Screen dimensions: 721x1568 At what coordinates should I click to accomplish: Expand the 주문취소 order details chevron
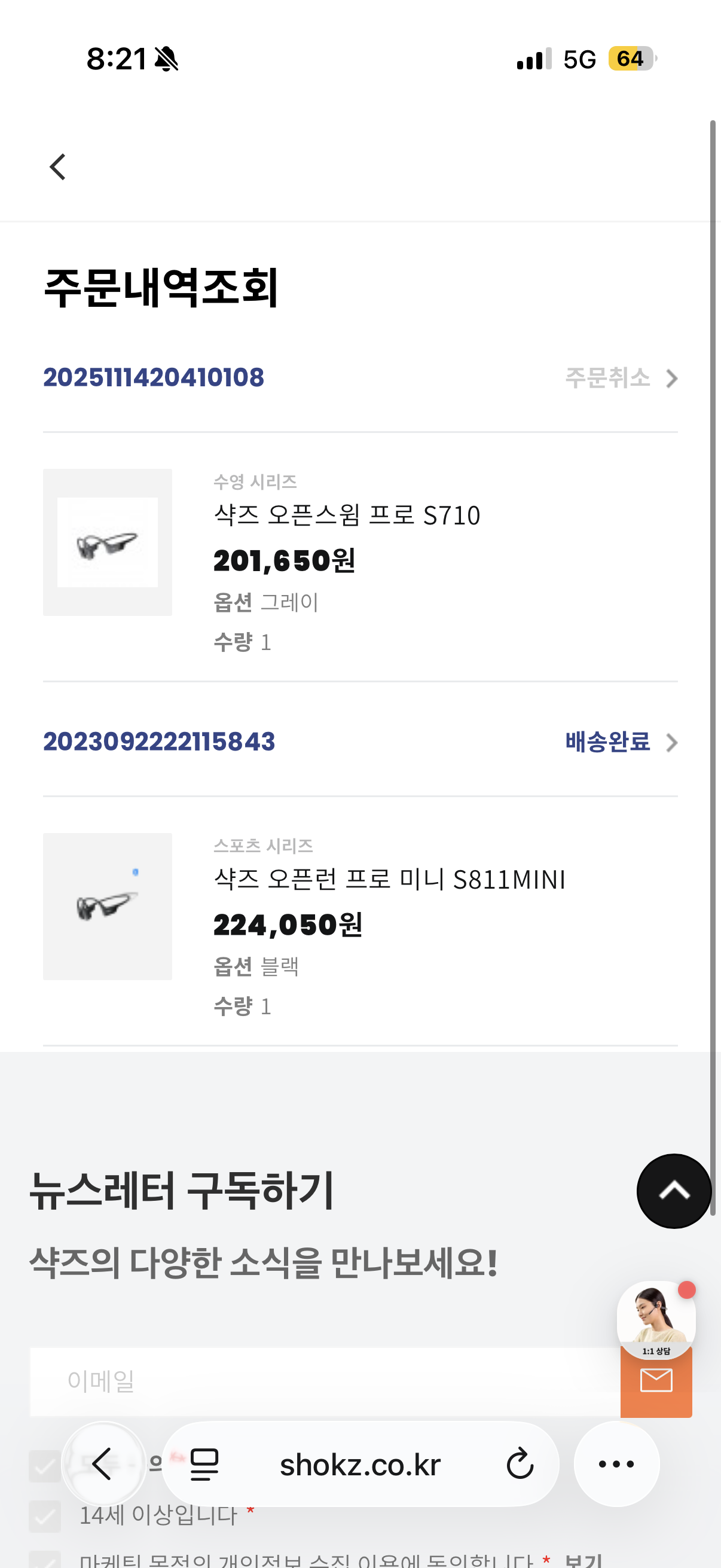671,379
